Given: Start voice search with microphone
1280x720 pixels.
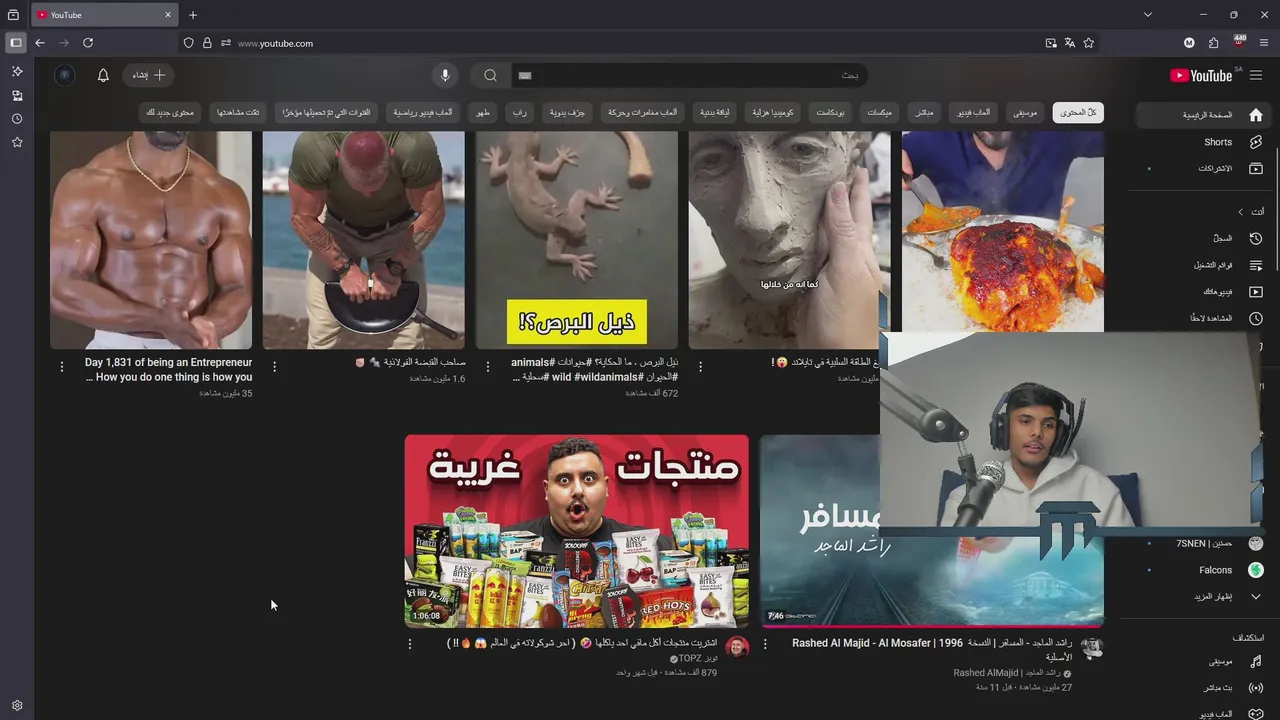Looking at the screenshot, I should pos(445,75).
